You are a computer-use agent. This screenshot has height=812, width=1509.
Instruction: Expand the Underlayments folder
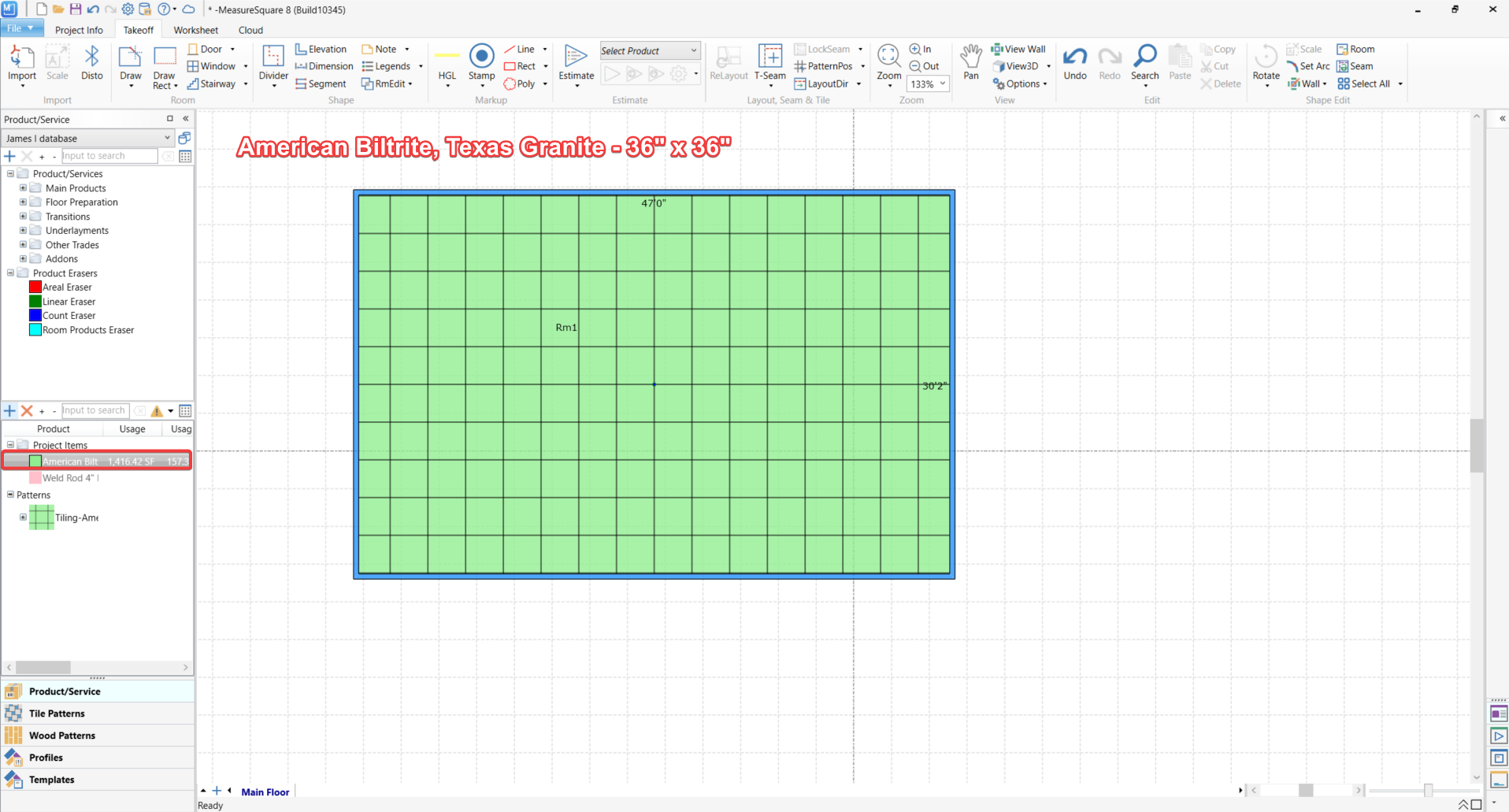23,231
